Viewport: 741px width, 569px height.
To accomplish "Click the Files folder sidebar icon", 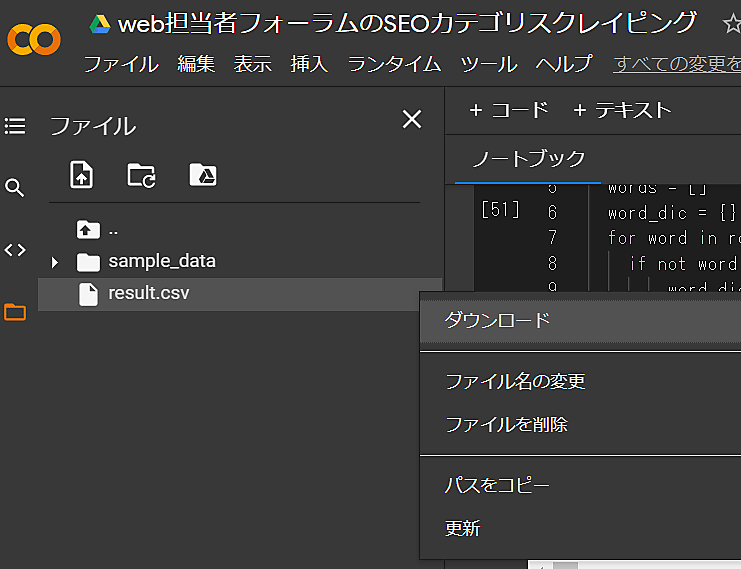I will [x=15, y=312].
